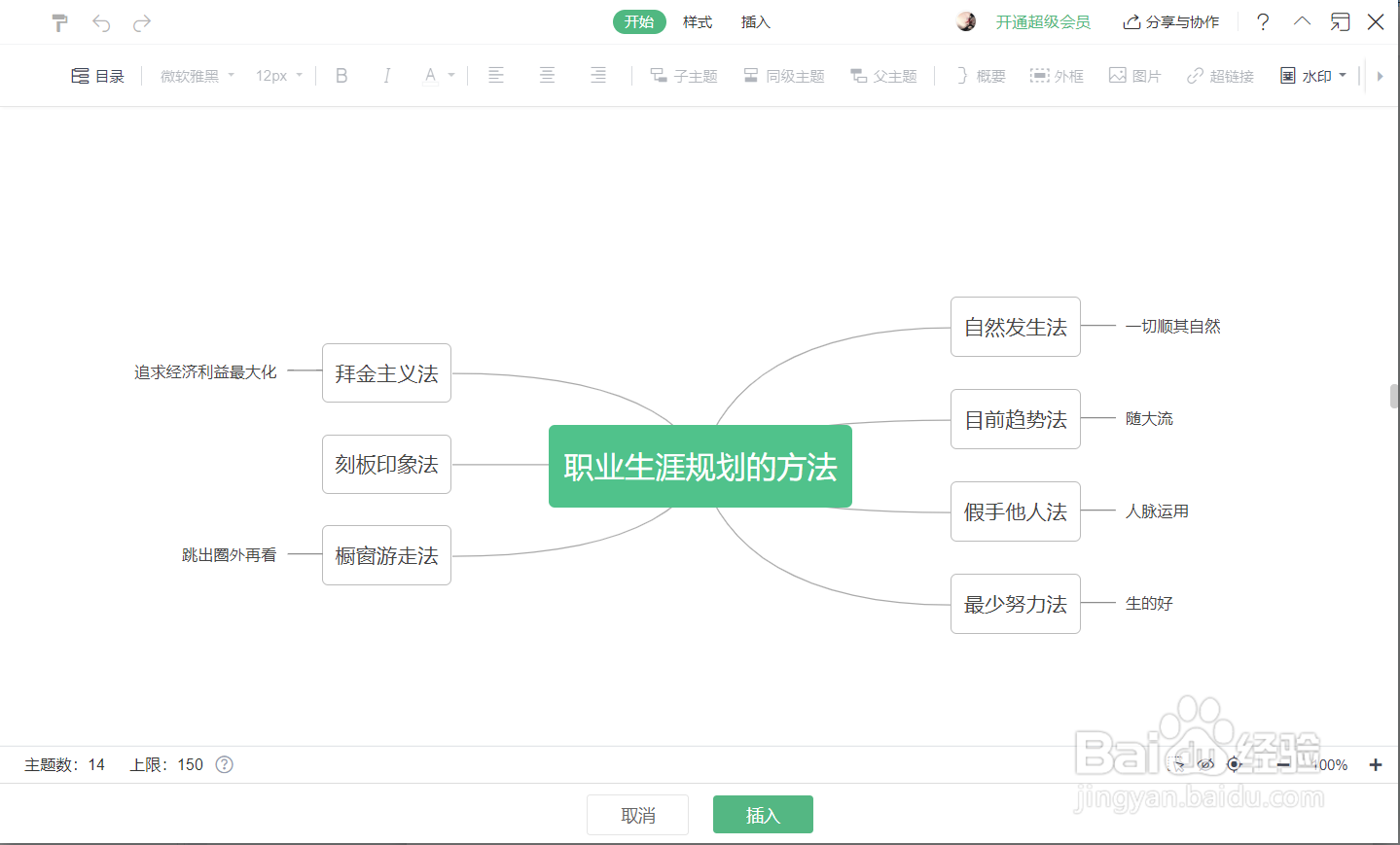Open the 水印 watermark dropdown
The height and width of the screenshot is (845, 1400).
[x=1312, y=75]
